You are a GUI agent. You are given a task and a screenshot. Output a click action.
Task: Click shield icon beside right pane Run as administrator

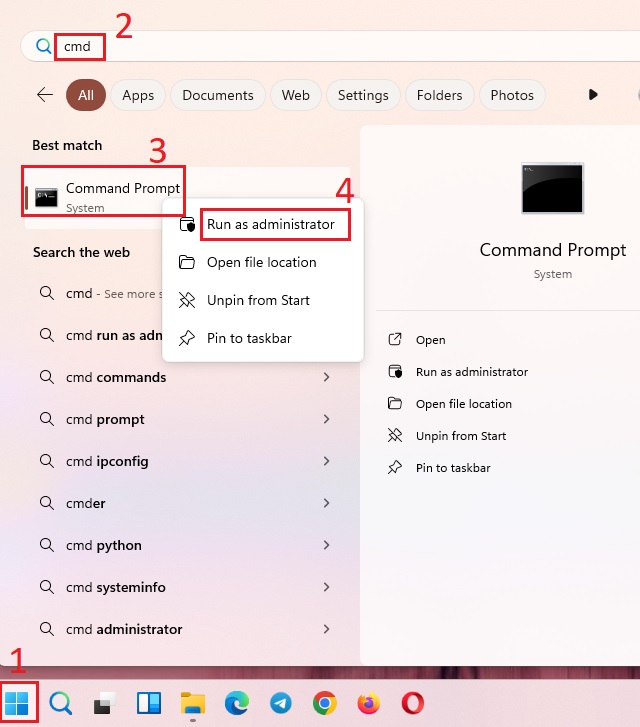click(395, 371)
